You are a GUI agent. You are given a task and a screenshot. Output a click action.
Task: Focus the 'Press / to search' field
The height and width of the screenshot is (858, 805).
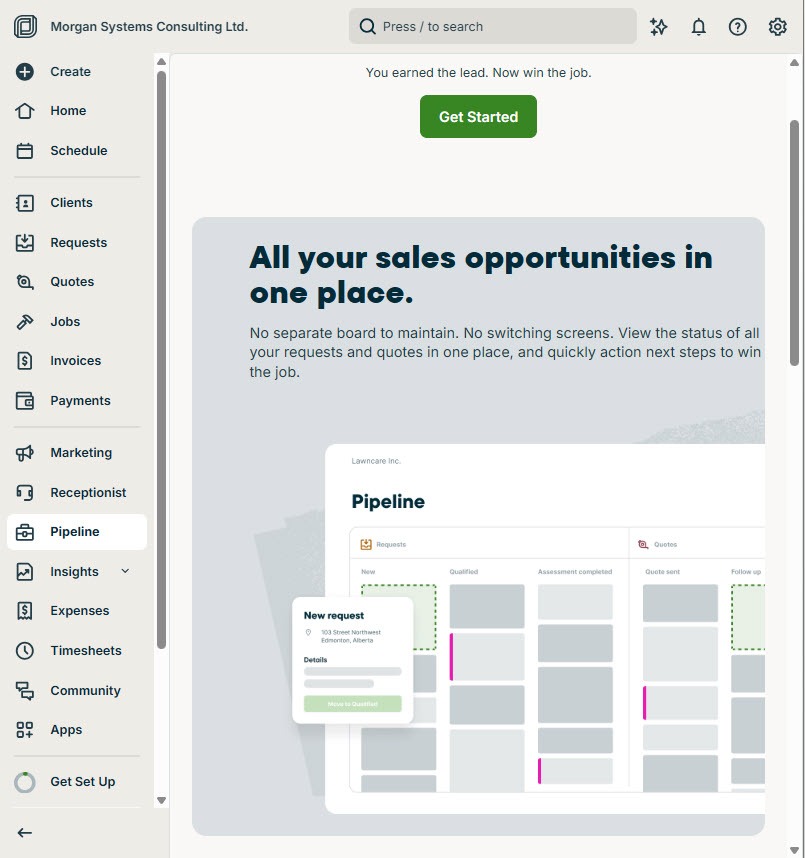[493, 26]
